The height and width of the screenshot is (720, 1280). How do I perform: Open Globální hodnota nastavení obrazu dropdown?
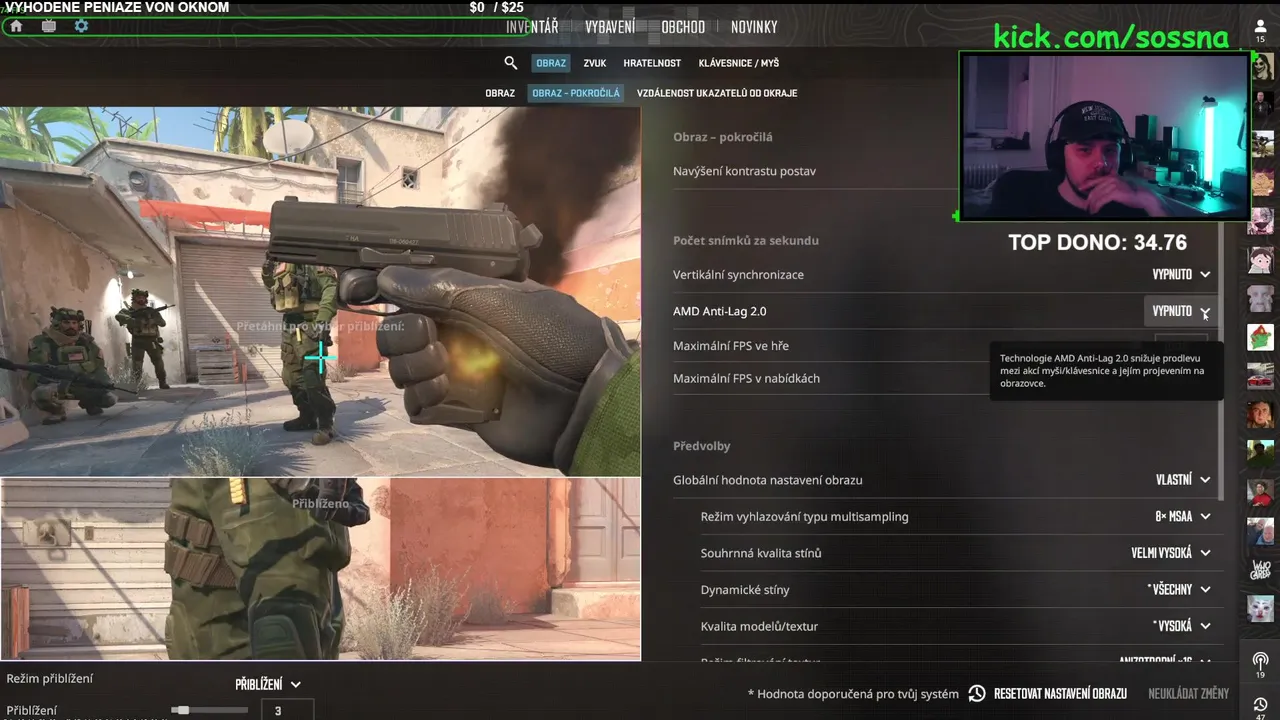1183,480
